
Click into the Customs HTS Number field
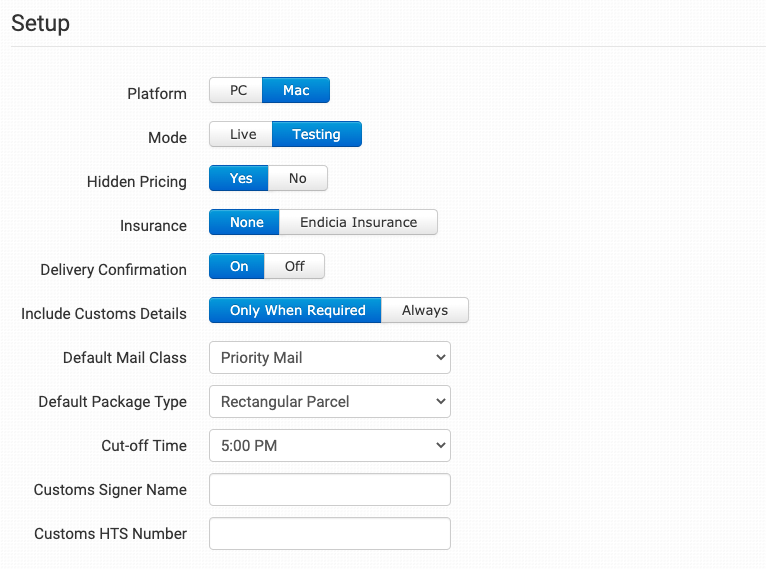pyautogui.click(x=330, y=534)
